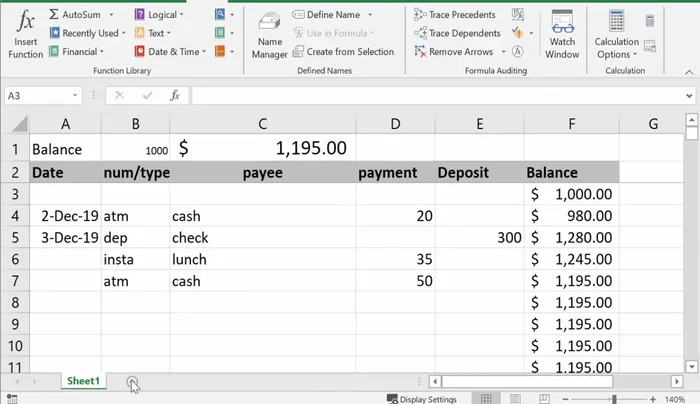The image size is (700, 404).
Task: Click the Lookup & Reference functions icon
Action: pyautogui.click(x=219, y=15)
